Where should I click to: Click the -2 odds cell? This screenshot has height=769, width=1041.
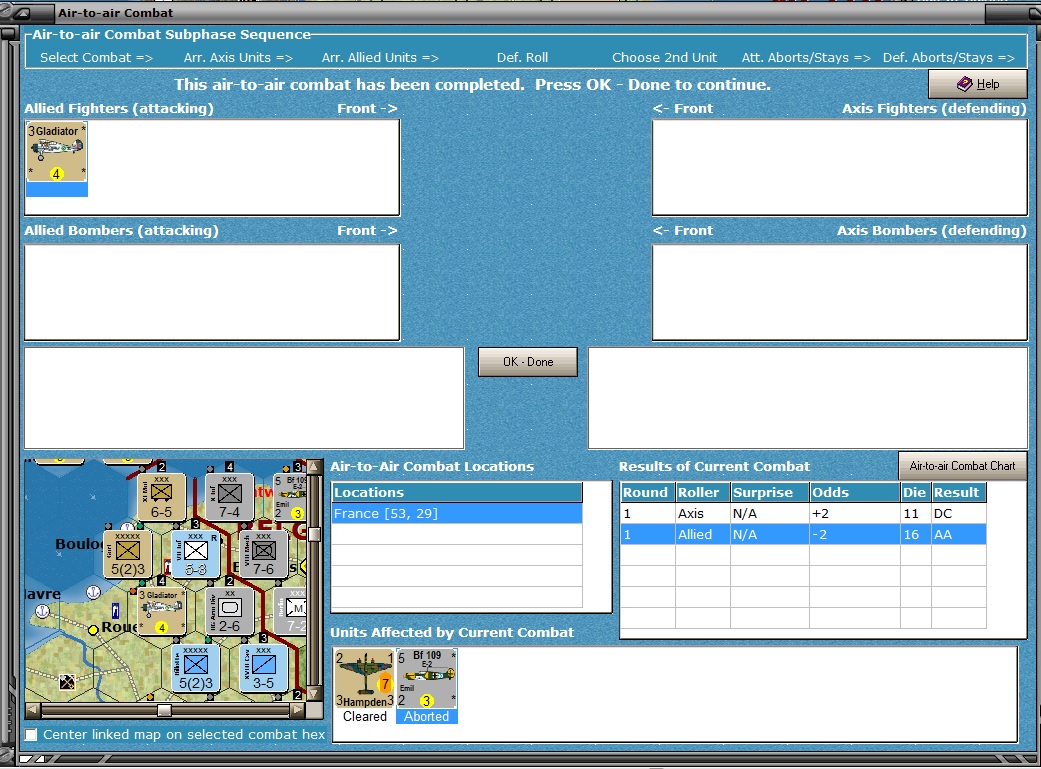click(x=854, y=535)
